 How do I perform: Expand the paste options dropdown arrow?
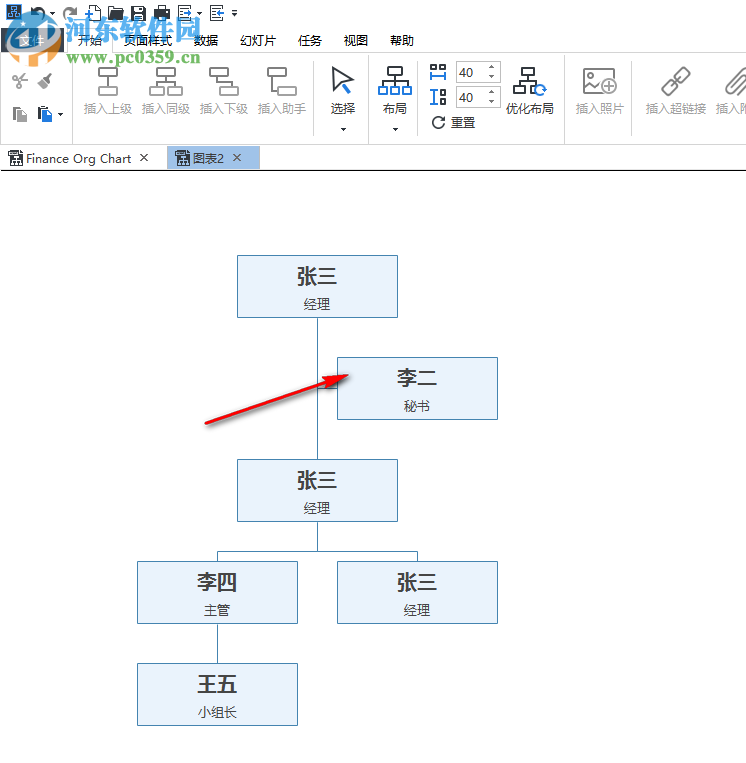point(60,115)
